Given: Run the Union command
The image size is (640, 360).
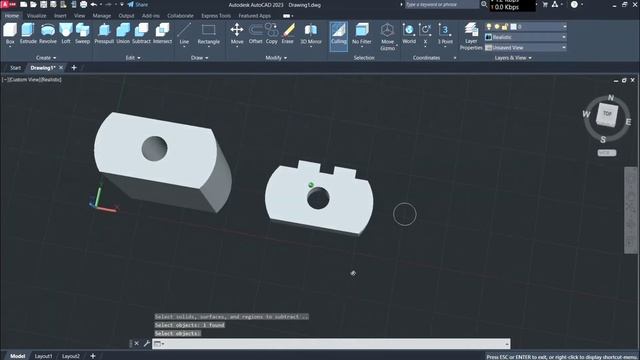Looking at the screenshot, I should tap(123, 33).
